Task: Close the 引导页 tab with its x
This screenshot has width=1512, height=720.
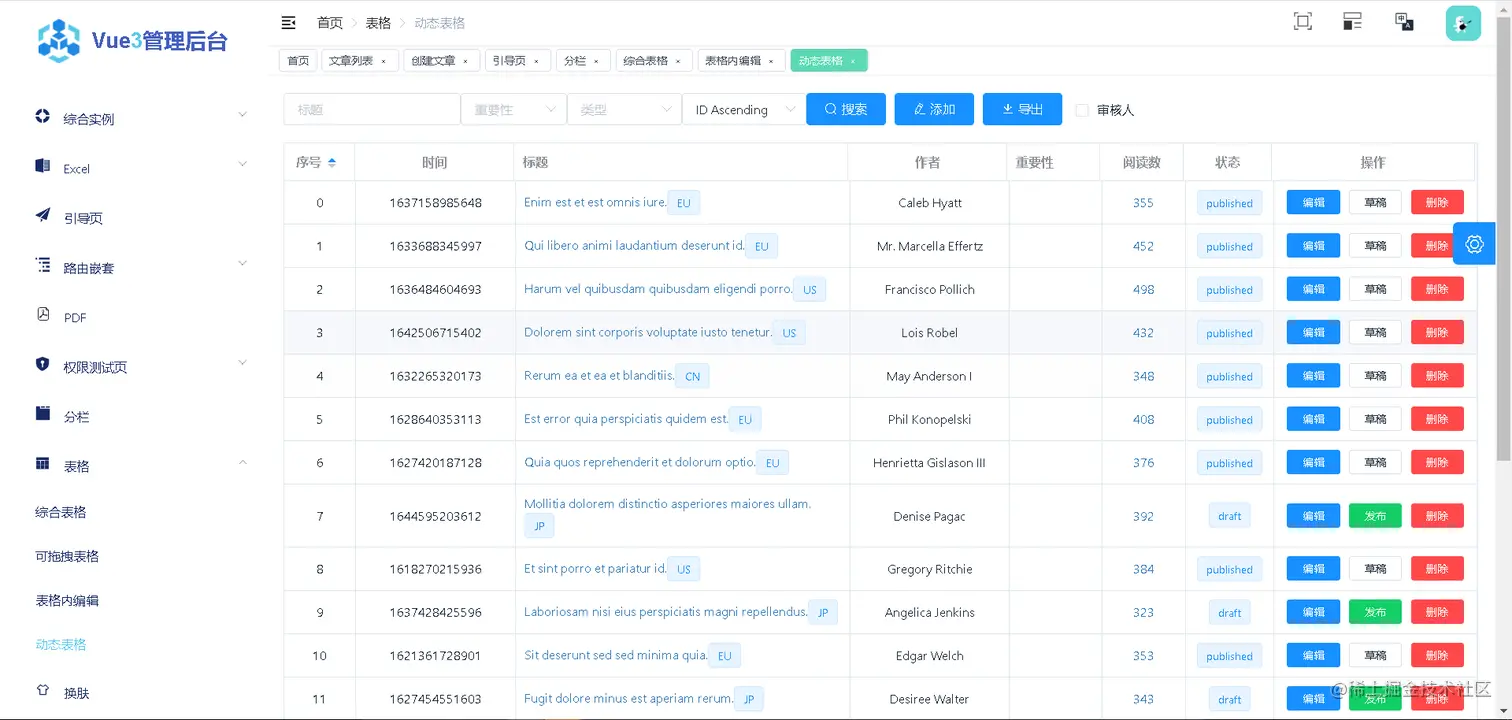Action: pos(535,61)
